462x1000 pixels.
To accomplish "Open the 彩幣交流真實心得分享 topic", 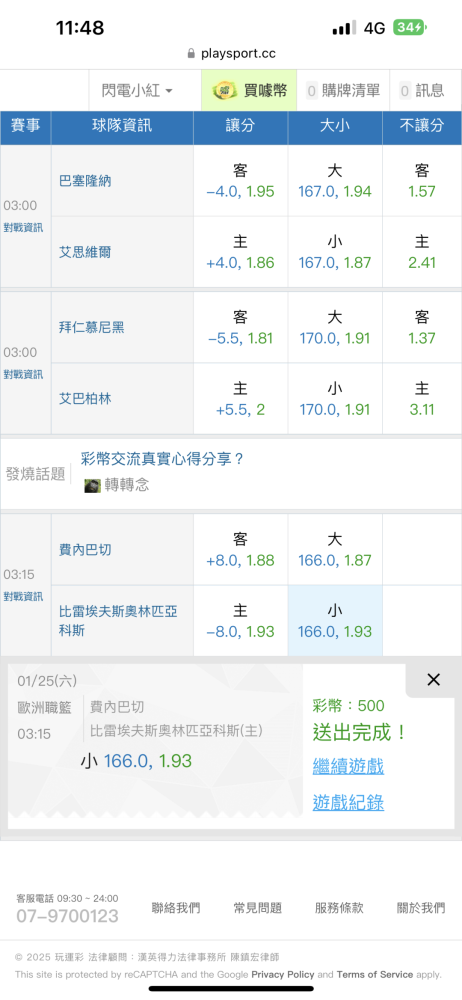I will point(163,459).
